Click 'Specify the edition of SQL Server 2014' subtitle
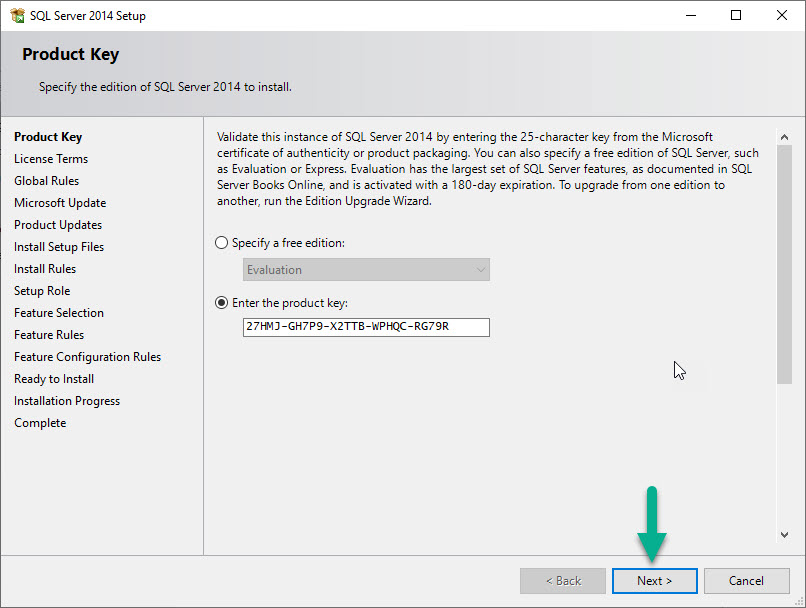 (165, 87)
